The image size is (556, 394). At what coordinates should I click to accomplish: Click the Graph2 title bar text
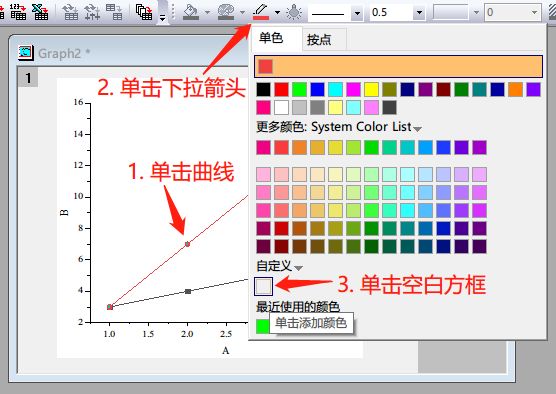[64, 54]
